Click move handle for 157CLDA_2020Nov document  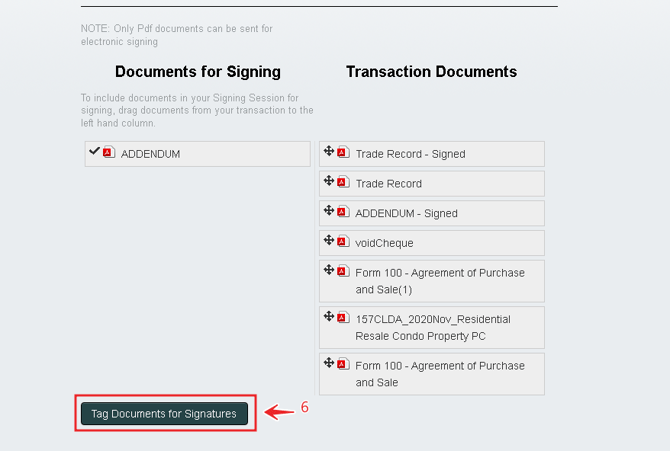(x=329, y=317)
